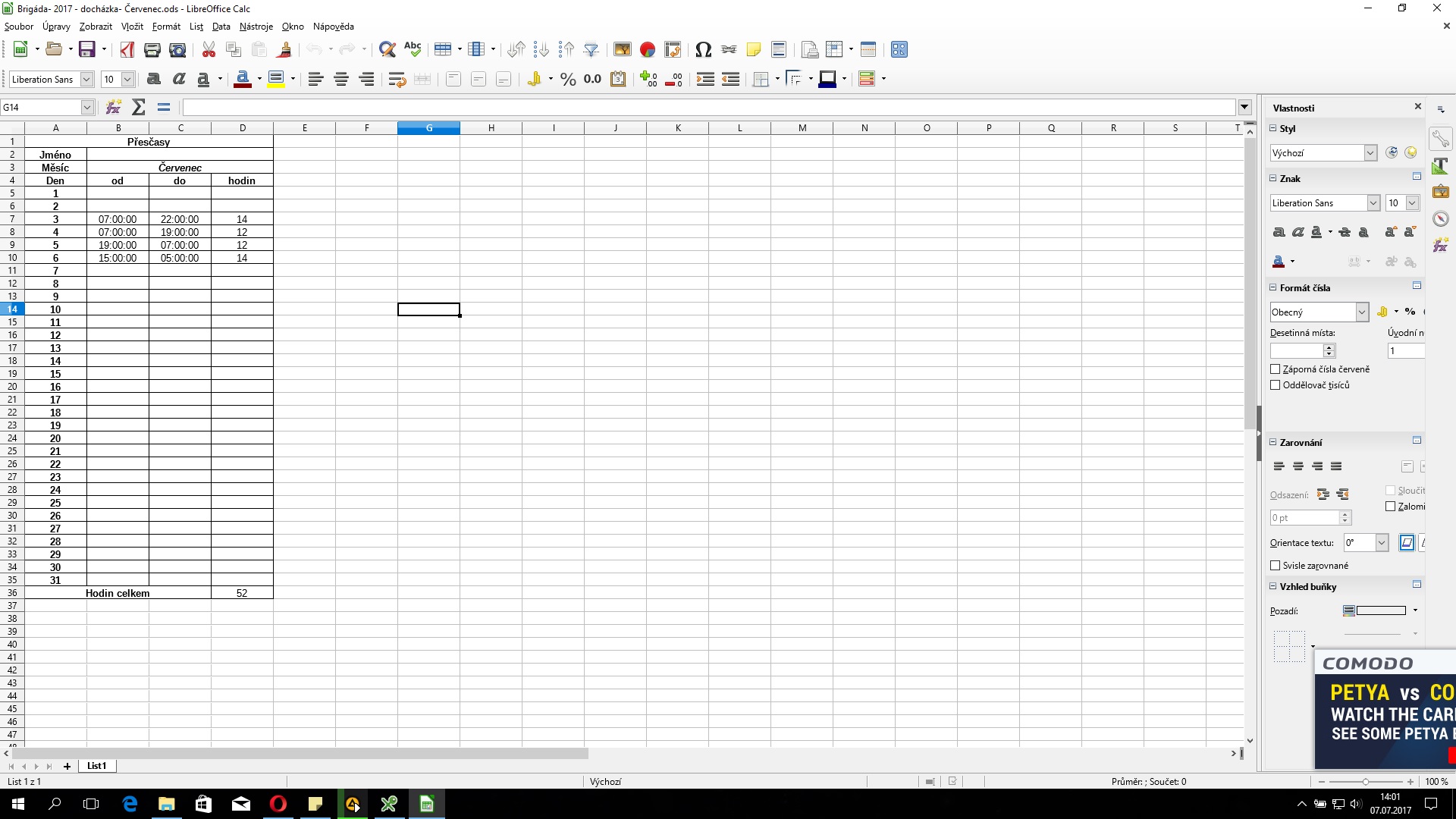This screenshot has width=1456, height=819.
Task: Collapse the Zarovnání section
Action: (1273, 442)
